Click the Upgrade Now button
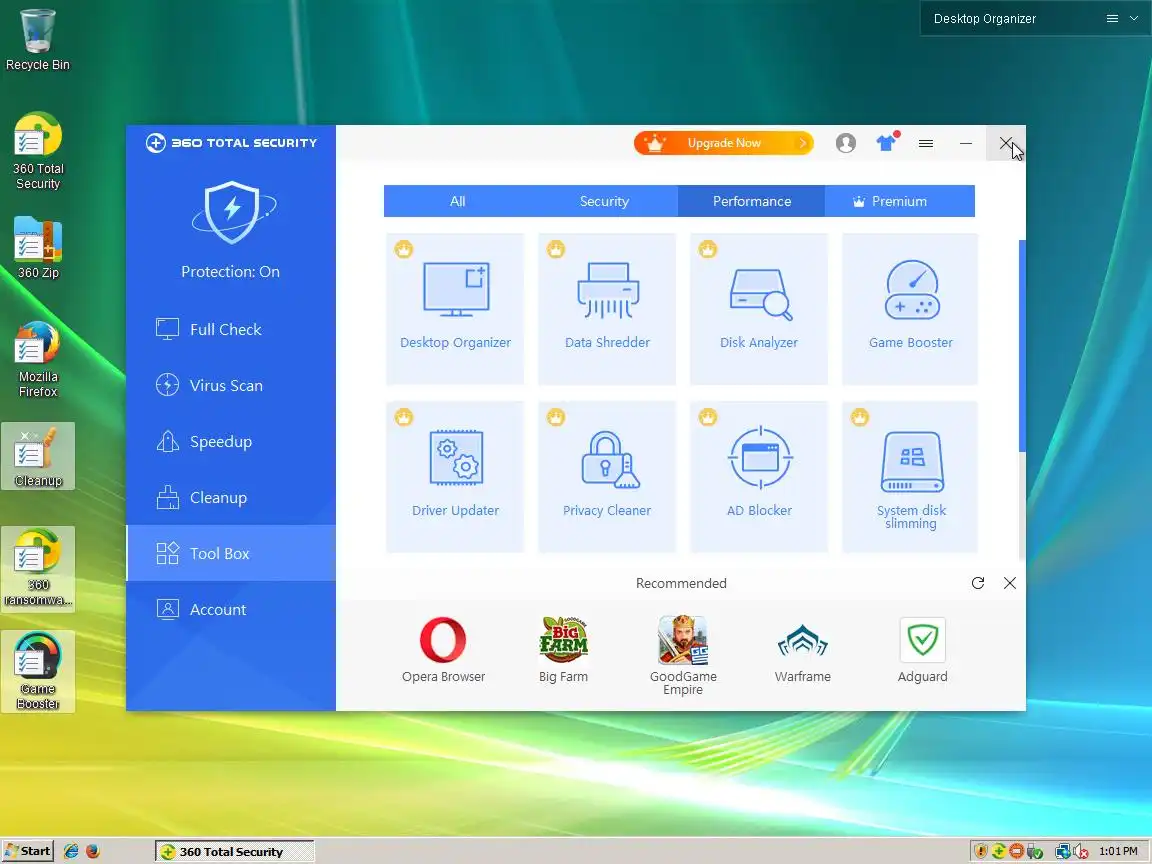The height and width of the screenshot is (864, 1152). 724,143
